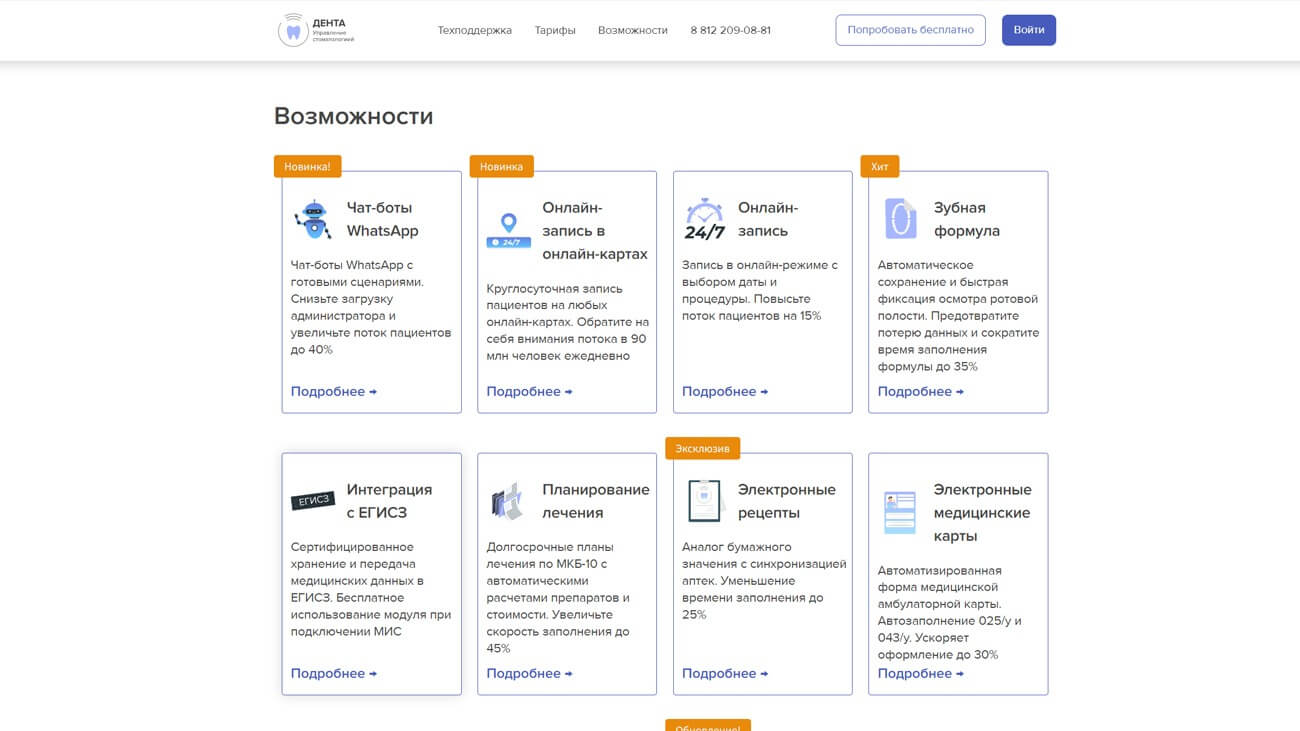The image size is (1300, 731).
Task: Click the Denta tooth logo
Action: pyautogui.click(x=293, y=30)
